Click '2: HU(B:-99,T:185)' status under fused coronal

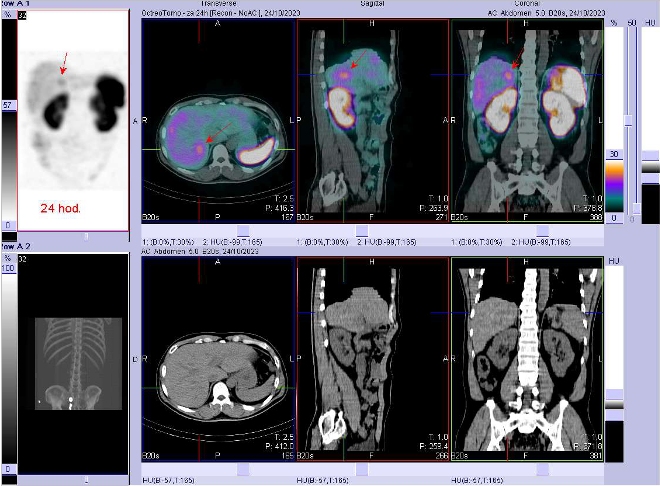(540, 242)
